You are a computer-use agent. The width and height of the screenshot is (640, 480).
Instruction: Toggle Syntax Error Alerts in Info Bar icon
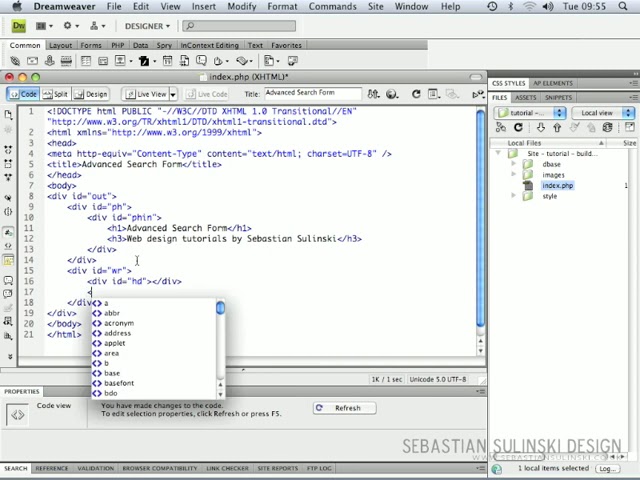tap(8, 260)
